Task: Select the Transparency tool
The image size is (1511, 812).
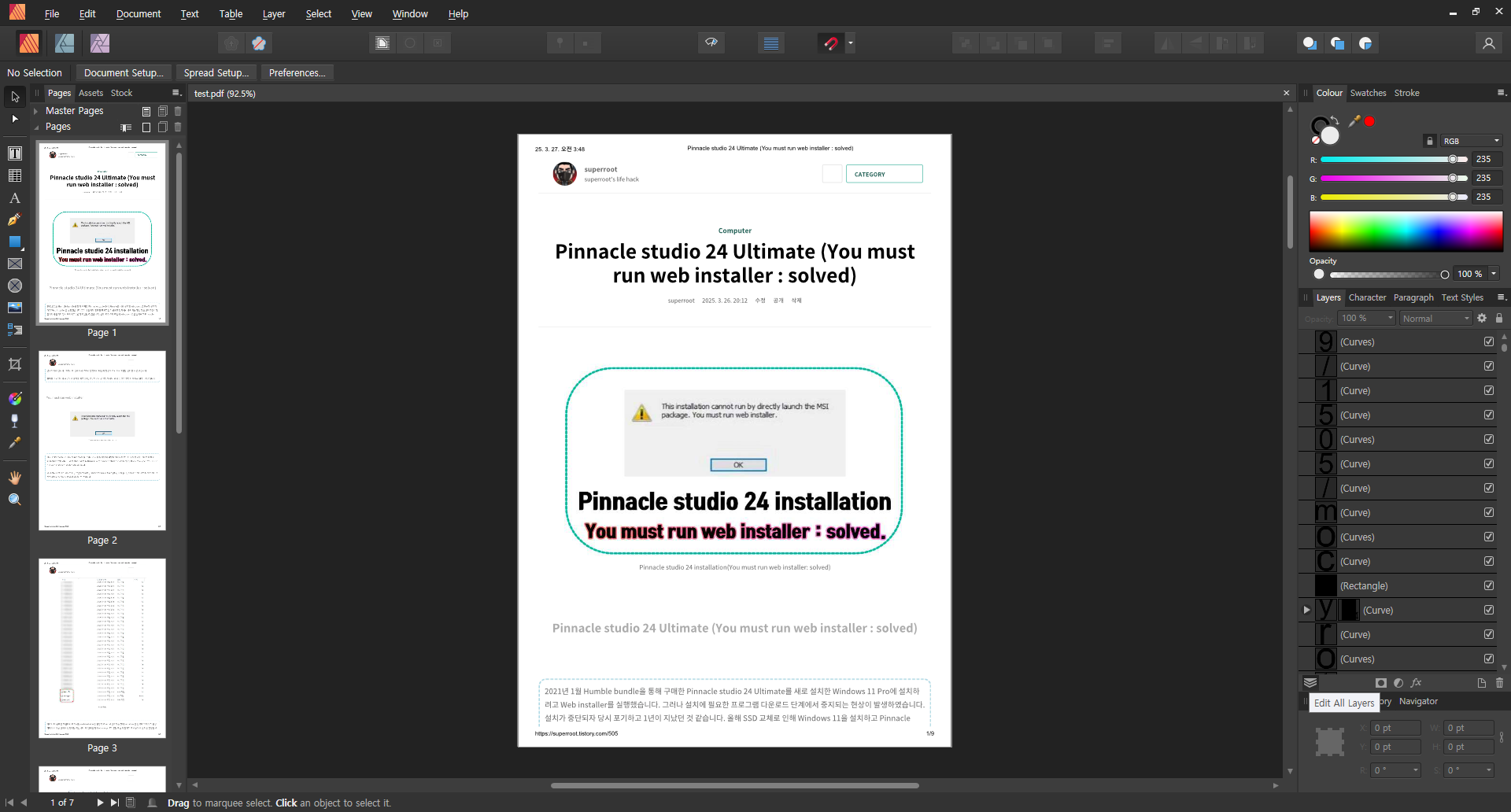Action: click(x=15, y=421)
